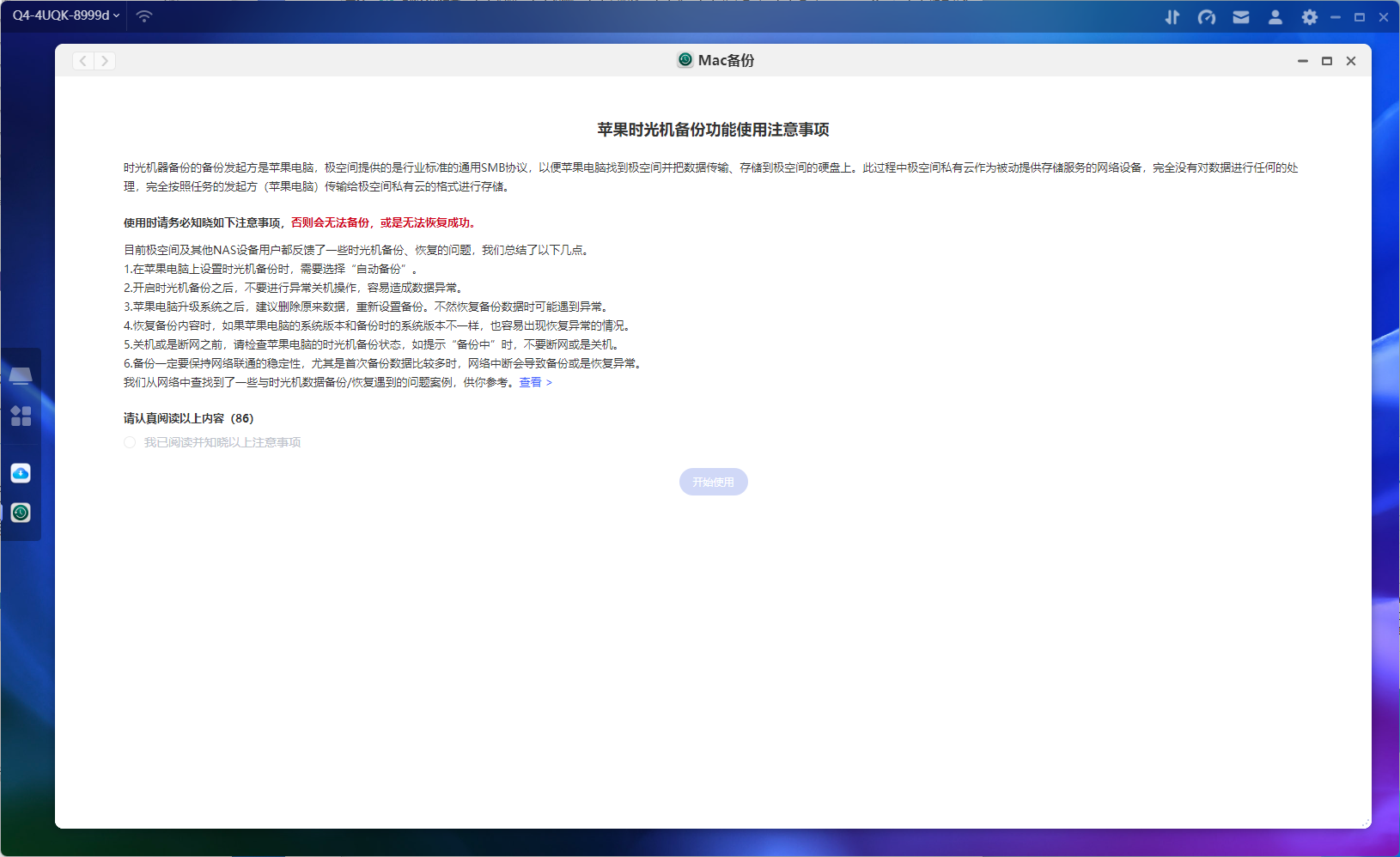
Task: Maximize the outer client window
Action: pyautogui.click(x=1360, y=17)
